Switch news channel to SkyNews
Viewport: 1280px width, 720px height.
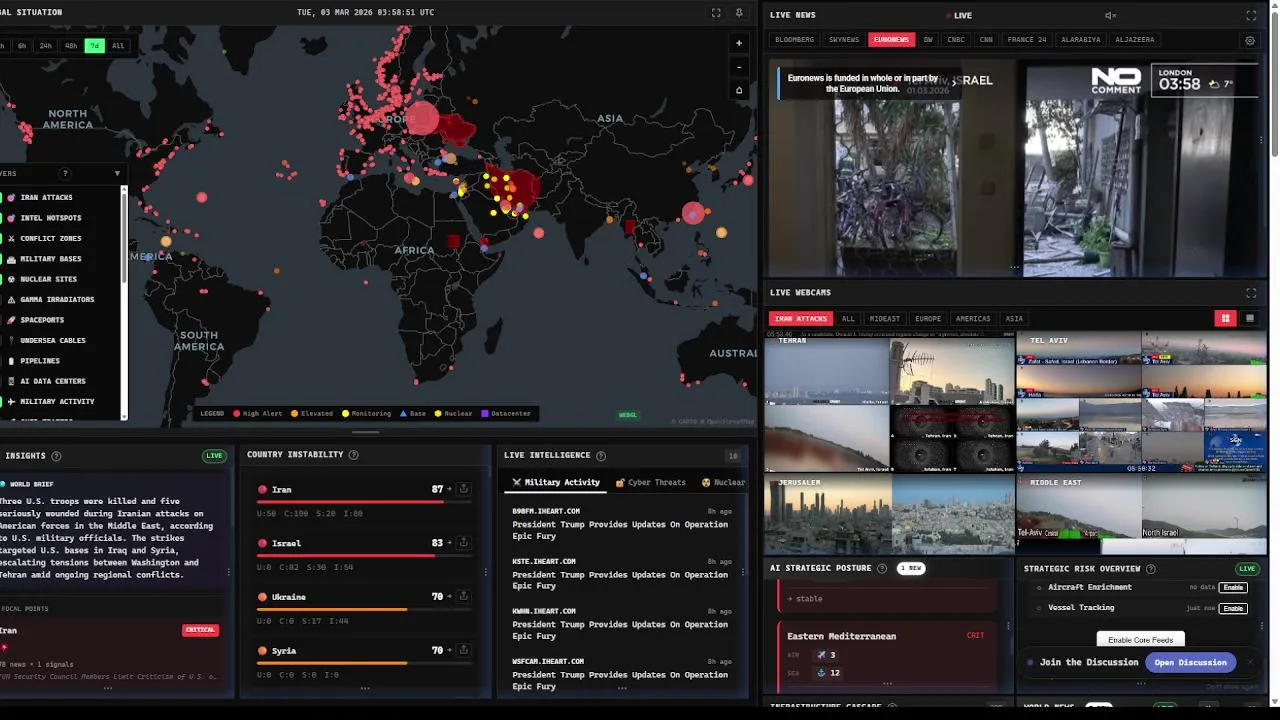point(844,40)
